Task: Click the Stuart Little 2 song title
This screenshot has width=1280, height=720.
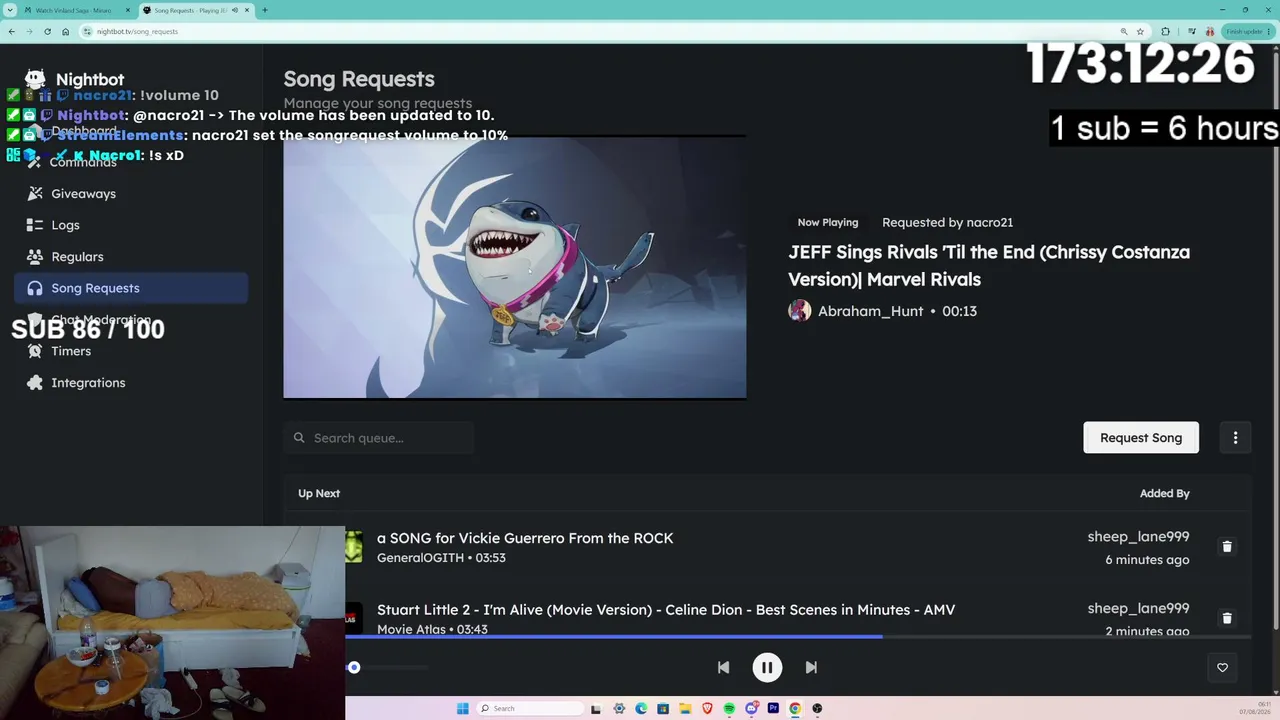Action: click(666, 609)
